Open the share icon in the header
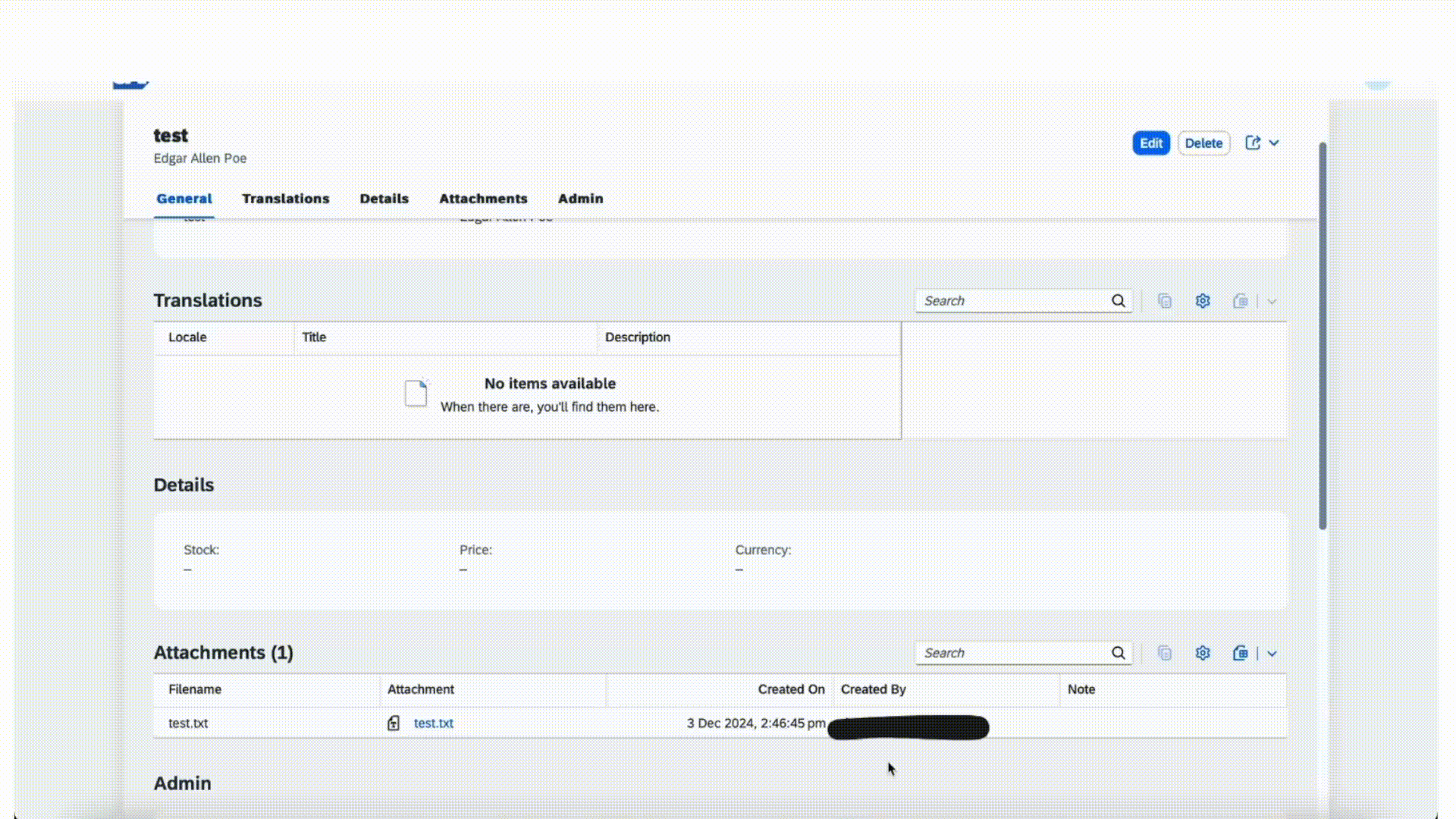1456x819 pixels. pyautogui.click(x=1253, y=143)
